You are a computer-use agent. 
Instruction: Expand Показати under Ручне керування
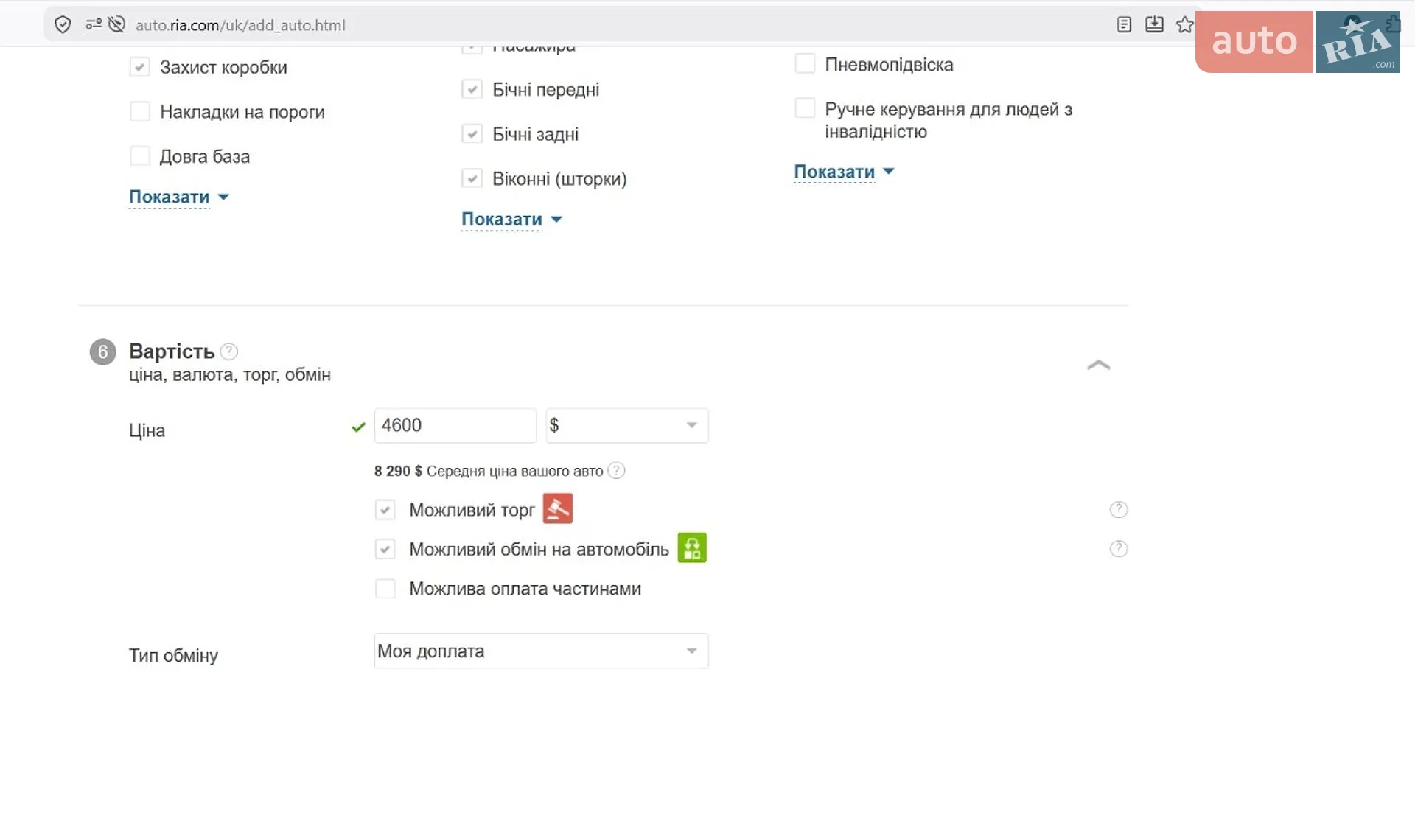(844, 172)
